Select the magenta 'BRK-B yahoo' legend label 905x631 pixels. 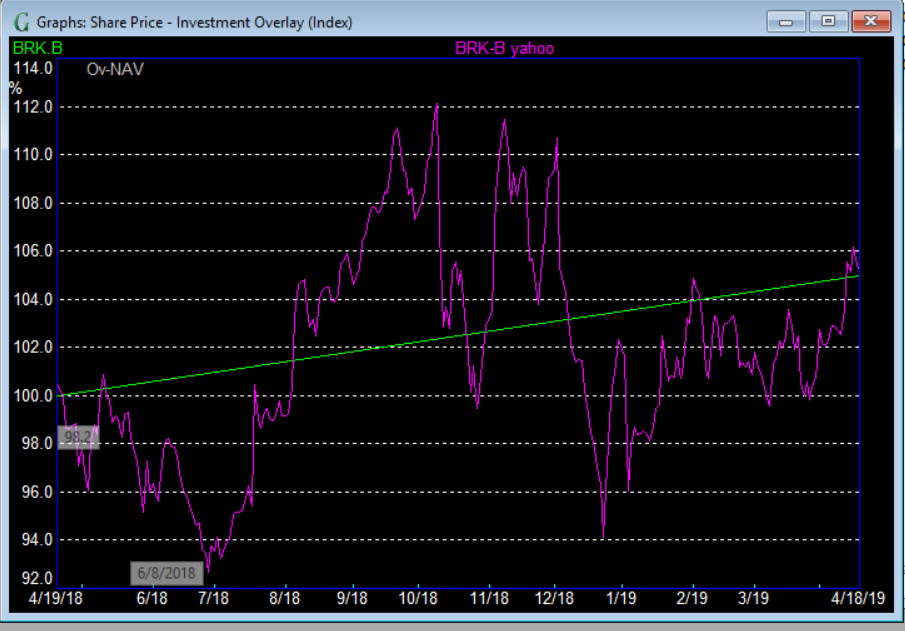pos(504,48)
